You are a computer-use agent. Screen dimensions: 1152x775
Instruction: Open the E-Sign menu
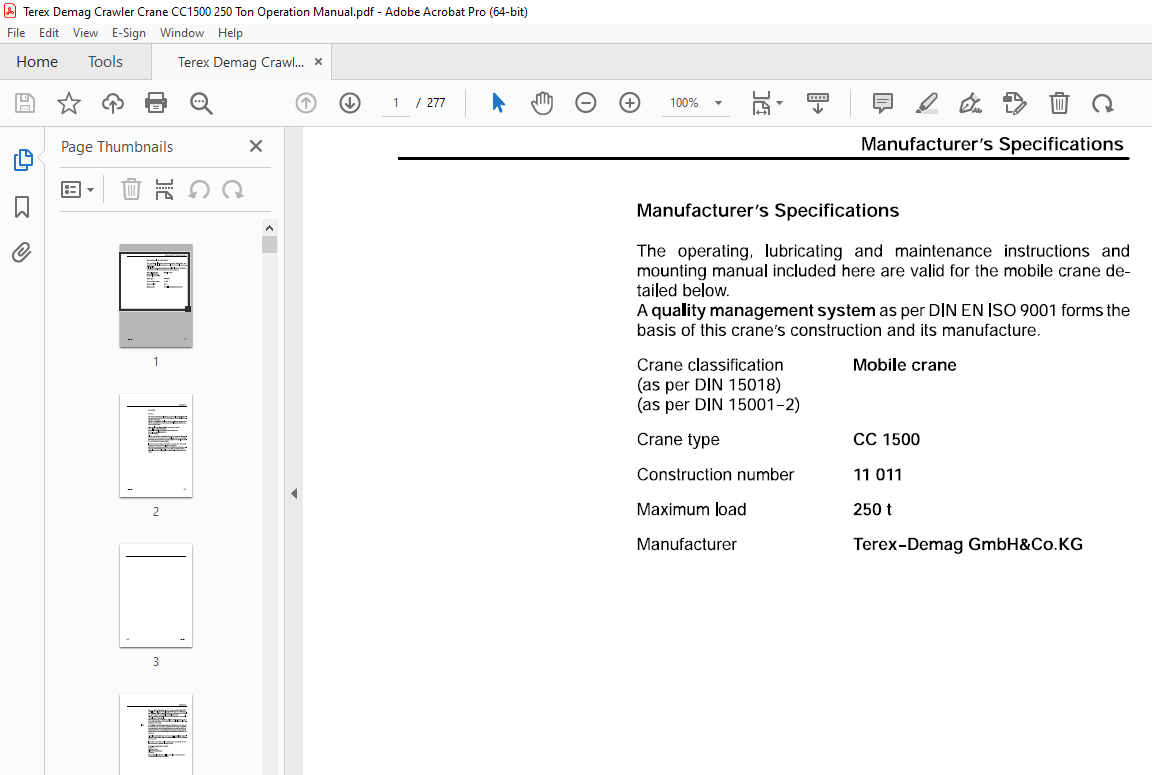coord(129,33)
